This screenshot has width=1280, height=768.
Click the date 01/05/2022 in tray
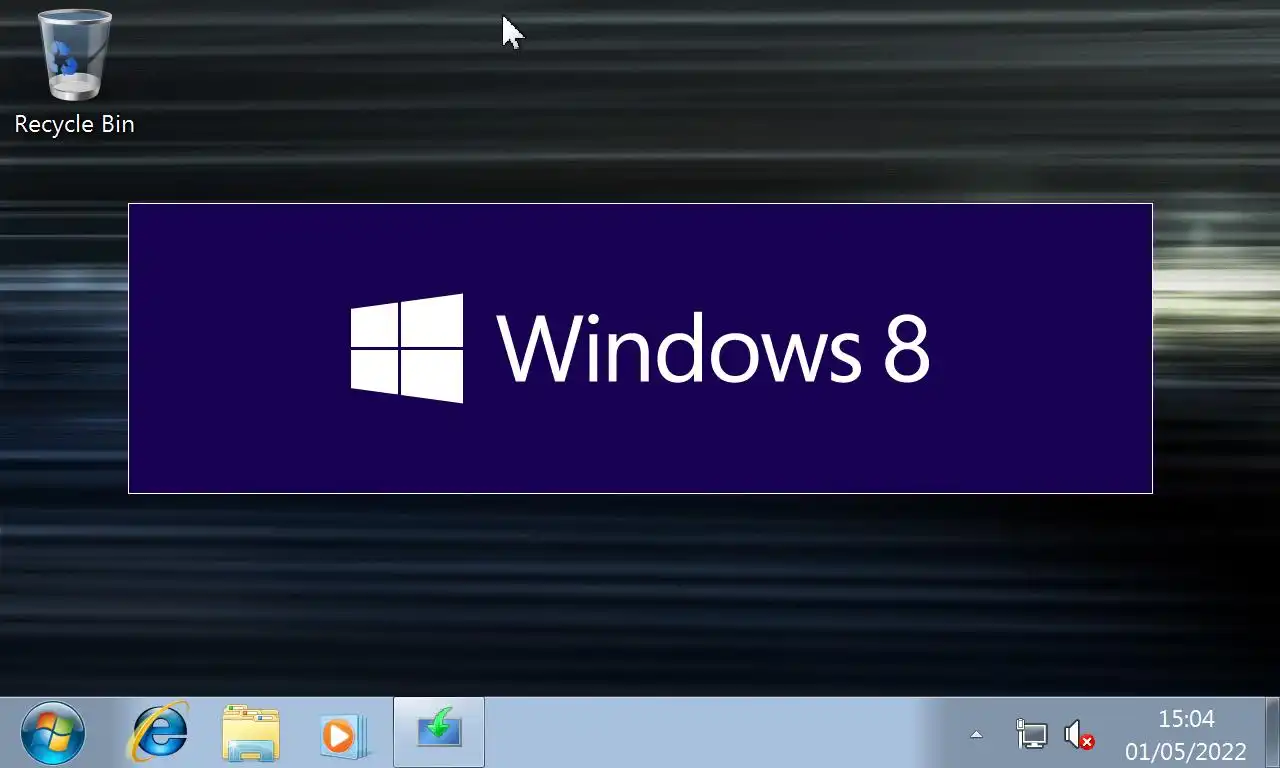pos(1186,751)
